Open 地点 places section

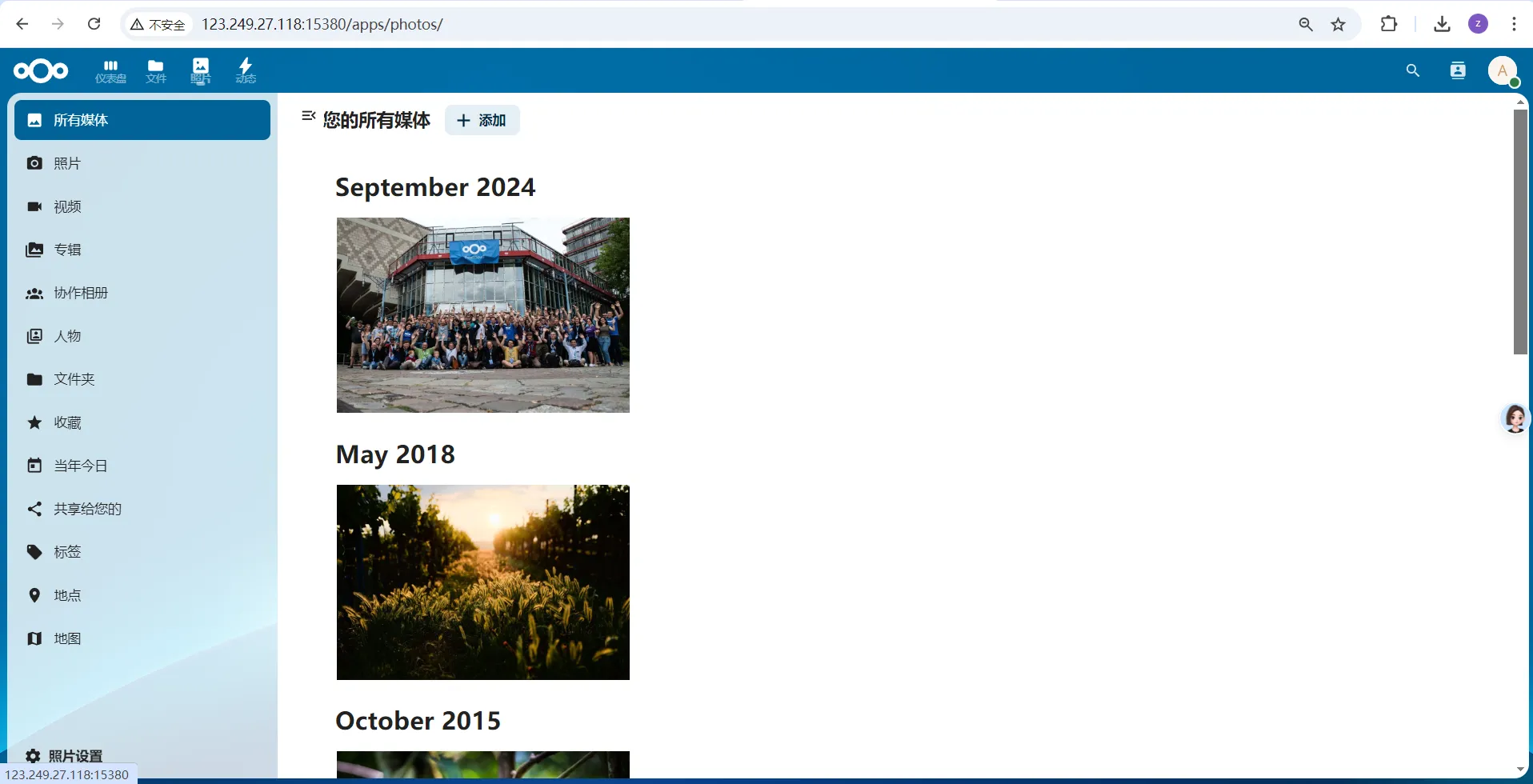point(142,595)
